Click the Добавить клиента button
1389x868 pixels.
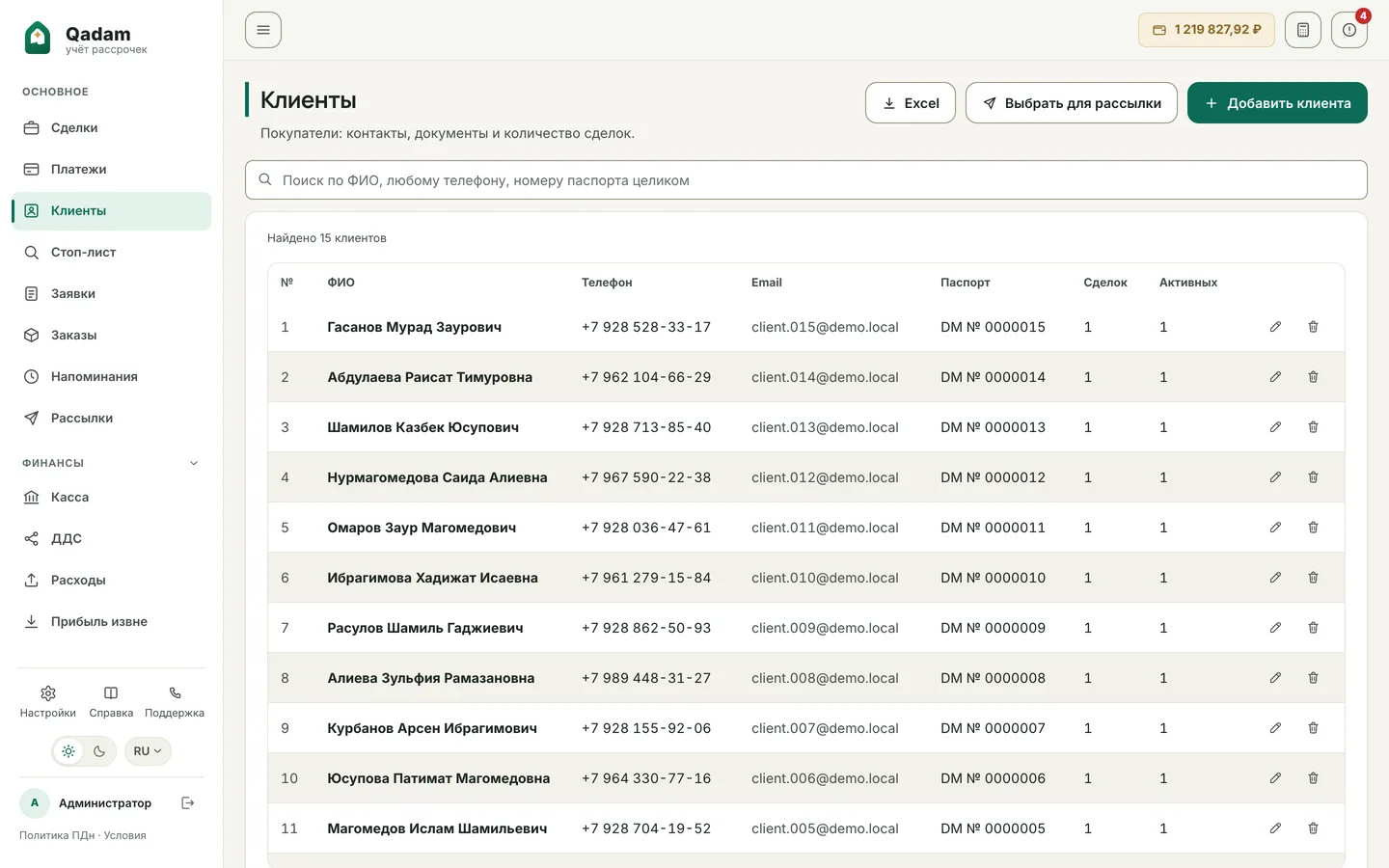[x=1277, y=103]
